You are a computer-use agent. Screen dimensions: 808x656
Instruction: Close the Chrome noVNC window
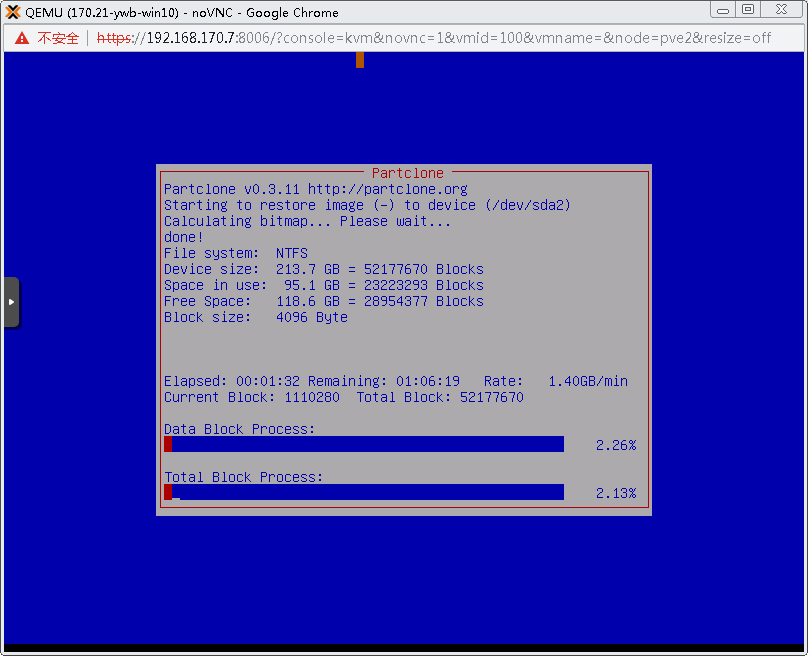782,9
